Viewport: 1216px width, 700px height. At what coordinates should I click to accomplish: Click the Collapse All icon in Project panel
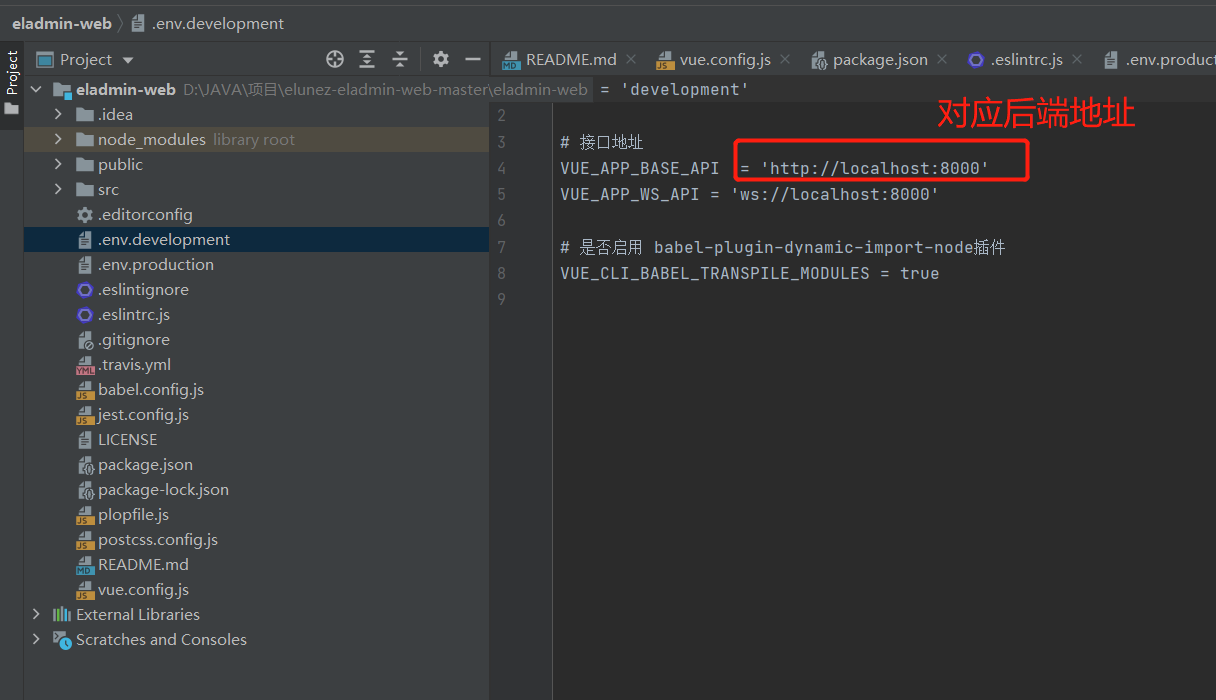400,59
